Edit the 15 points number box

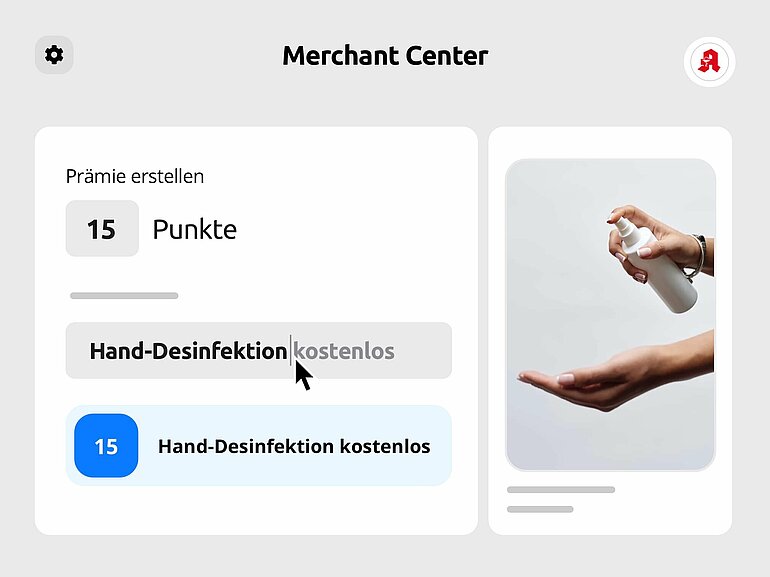click(102, 228)
